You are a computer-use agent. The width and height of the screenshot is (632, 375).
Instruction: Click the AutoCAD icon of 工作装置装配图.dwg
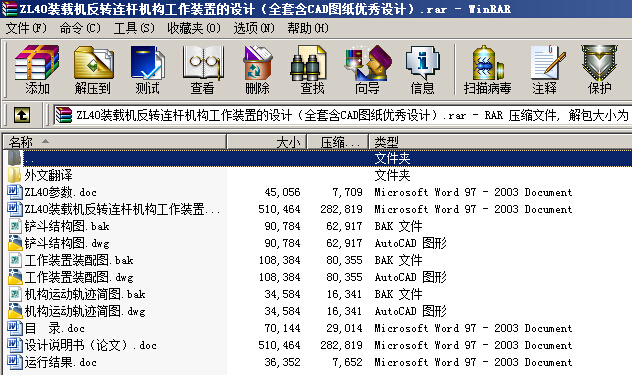point(15,277)
